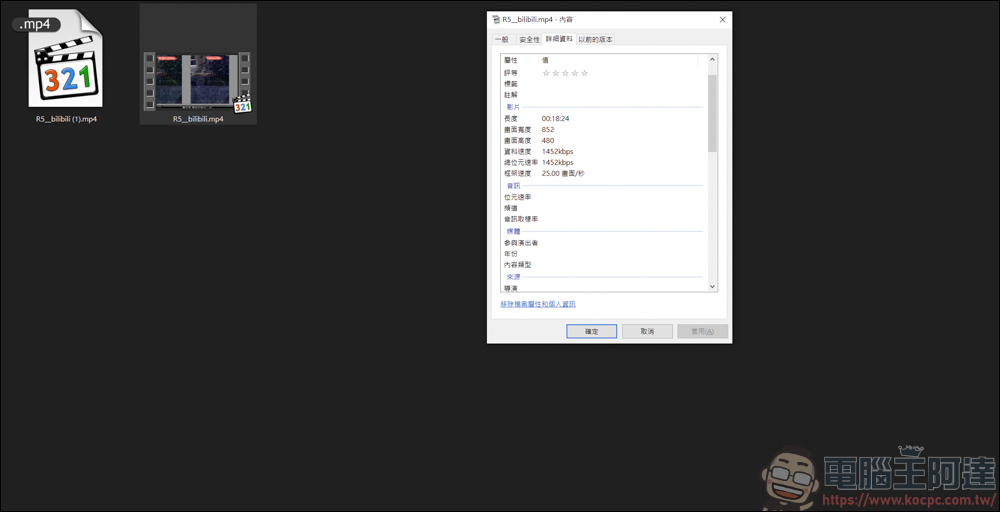1000x512 pixels.
Task: Select the R5__bilibili.mp4 video thumbnail
Action: [198, 66]
